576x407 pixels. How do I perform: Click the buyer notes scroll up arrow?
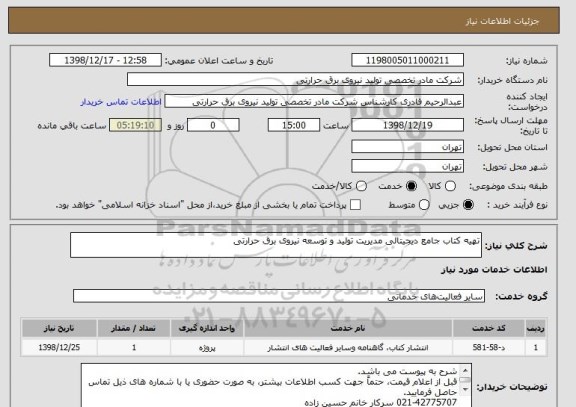pos(465,370)
